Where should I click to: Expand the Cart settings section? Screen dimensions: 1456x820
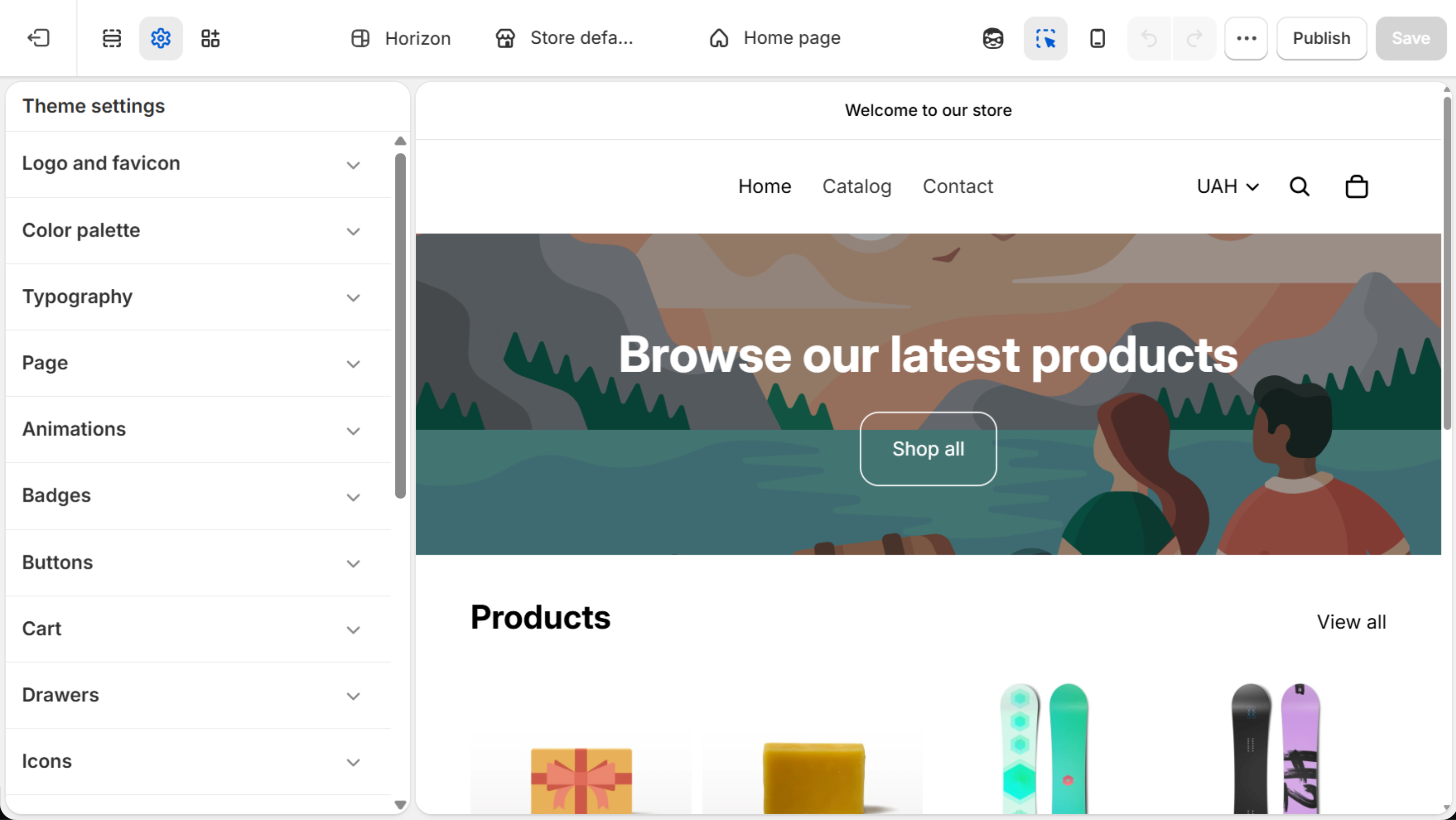[198, 629]
